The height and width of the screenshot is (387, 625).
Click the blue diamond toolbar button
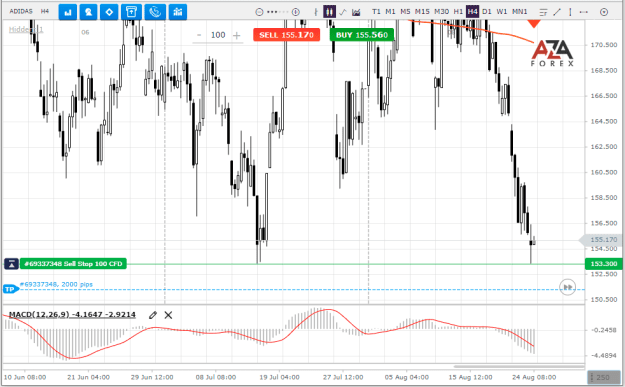point(109,12)
